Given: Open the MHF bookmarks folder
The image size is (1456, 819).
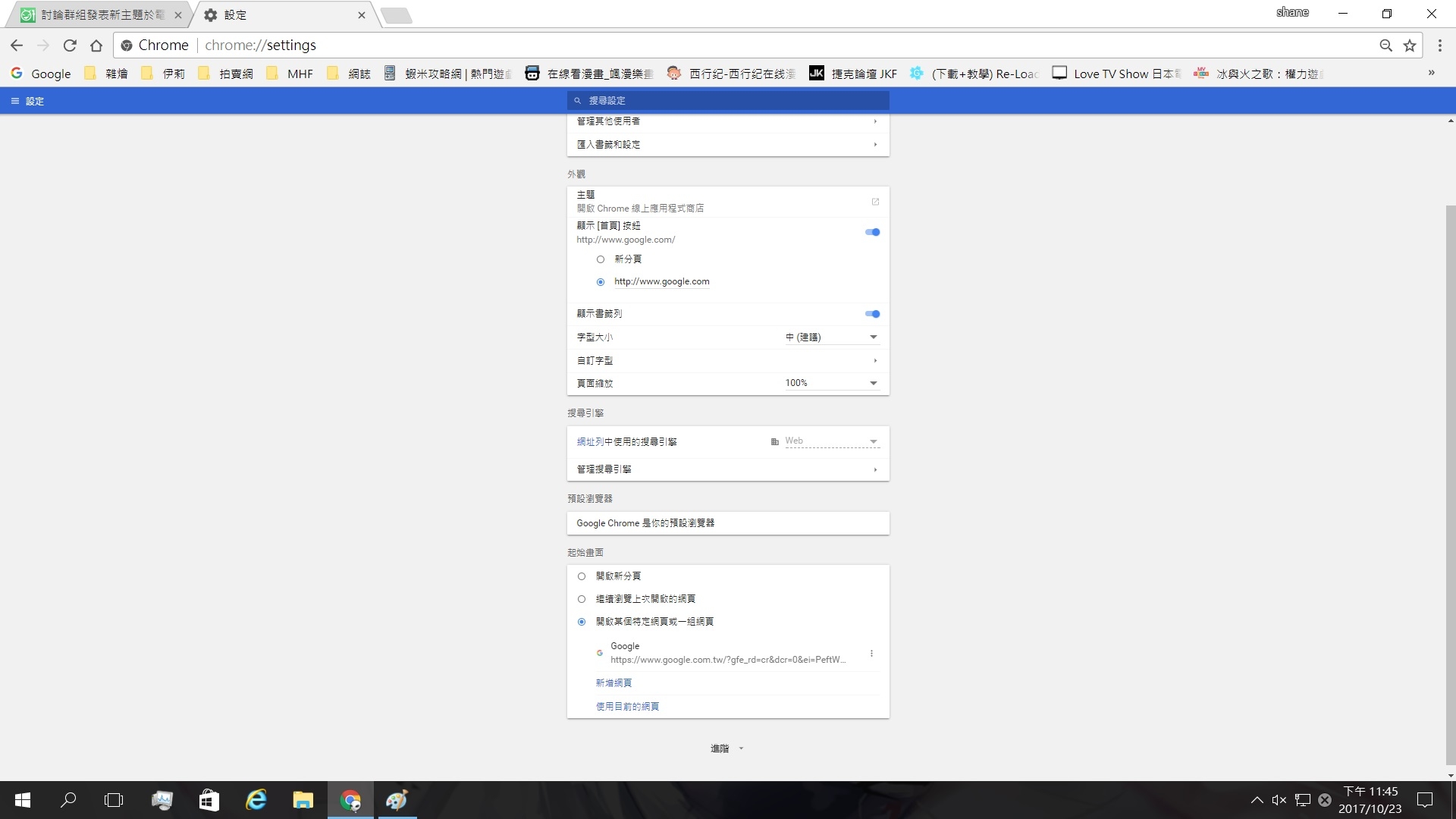Looking at the screenshot, I should click(290, 74).
